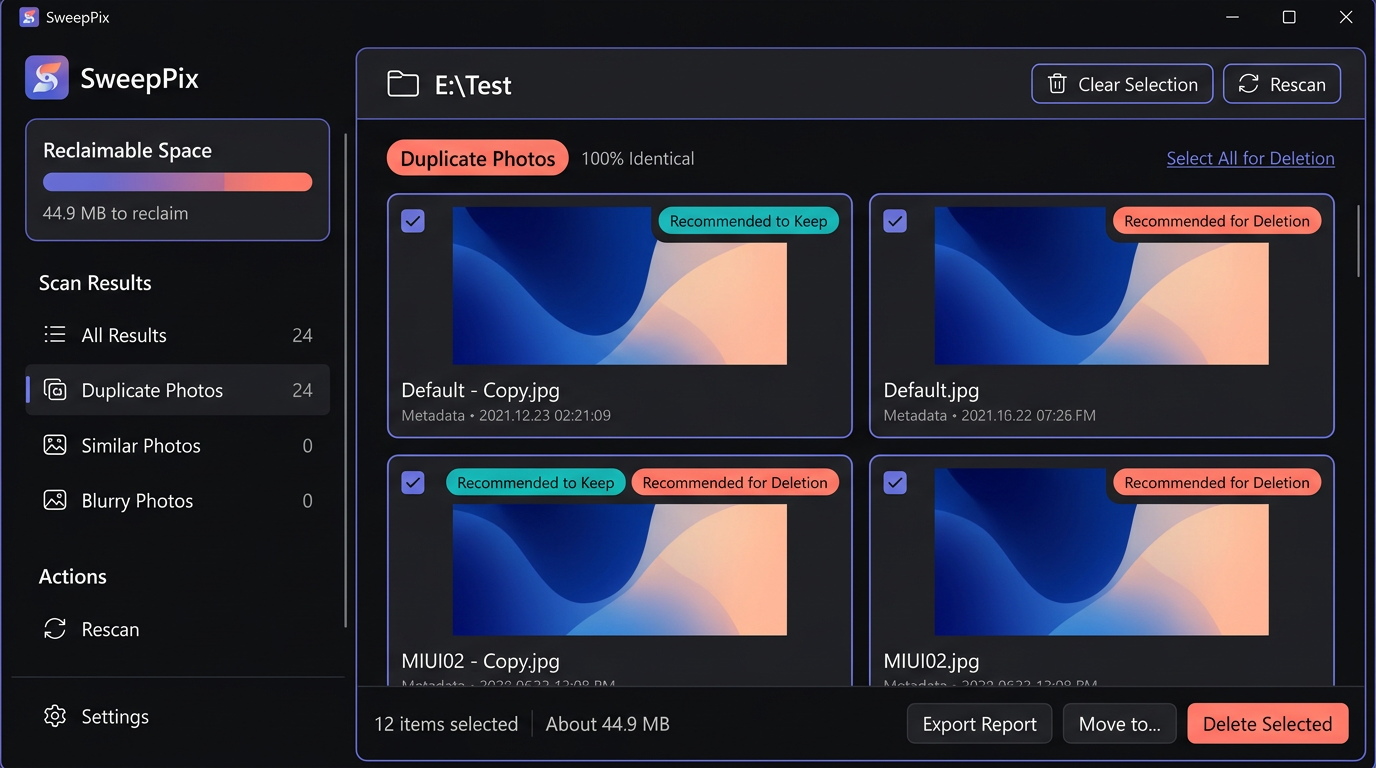This screenshot has width=1376, height=768.
Task: Click the count 24 beside All Results
Action: [302, 335]
